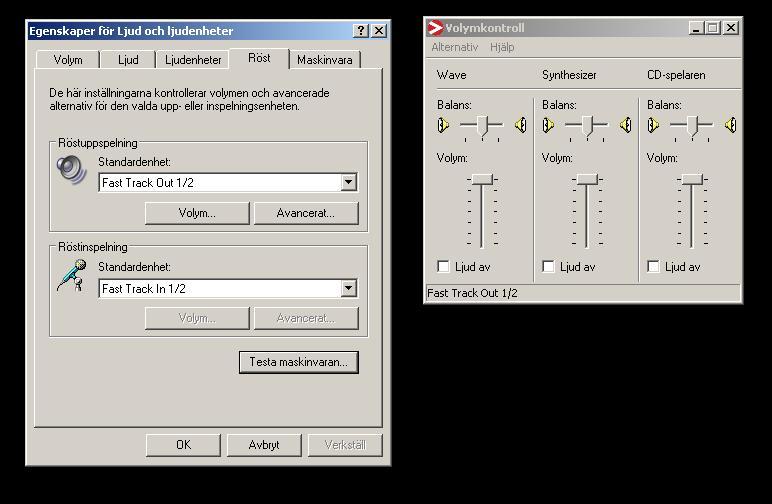
Task: Switch to the Ljudenheter tab
Action: point(193,60)
